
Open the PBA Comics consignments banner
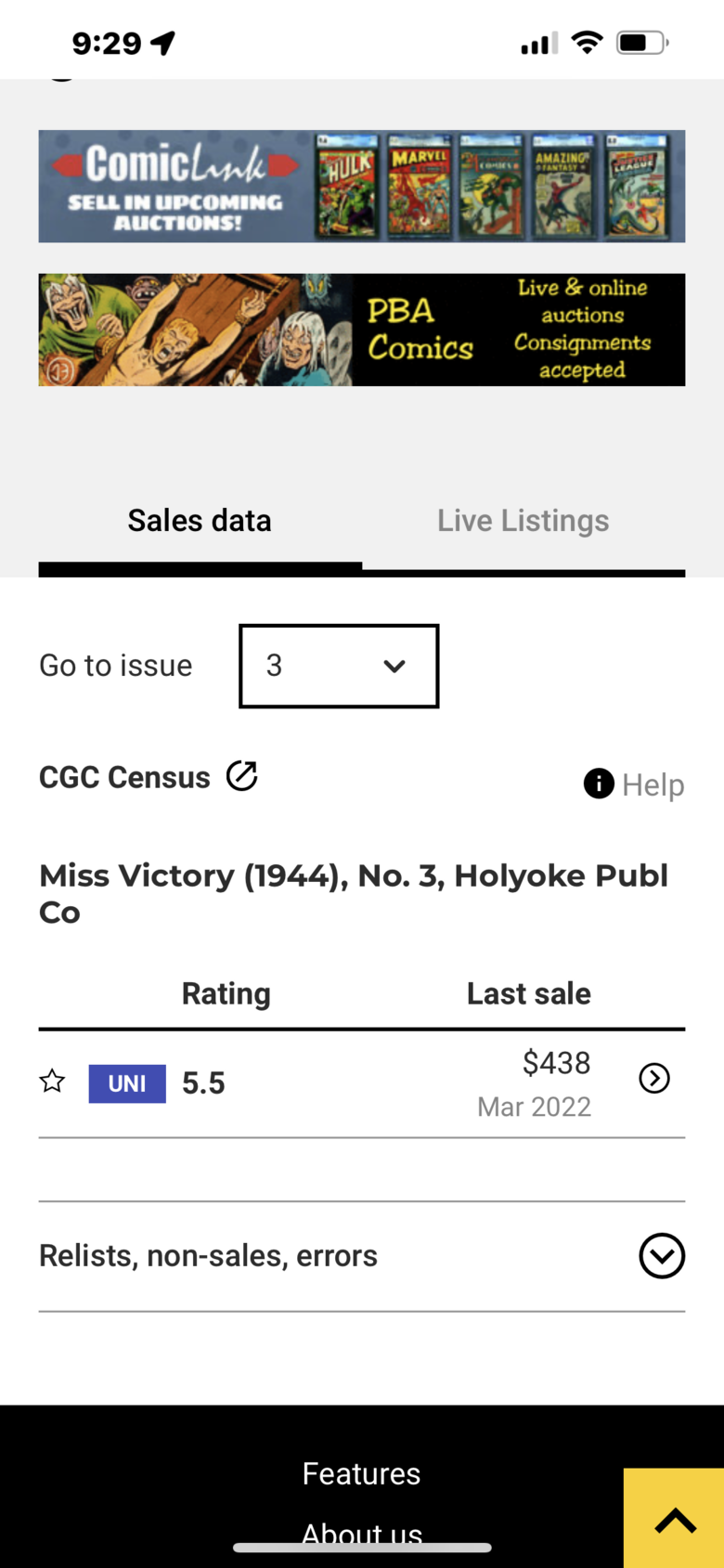coord(362,330)
